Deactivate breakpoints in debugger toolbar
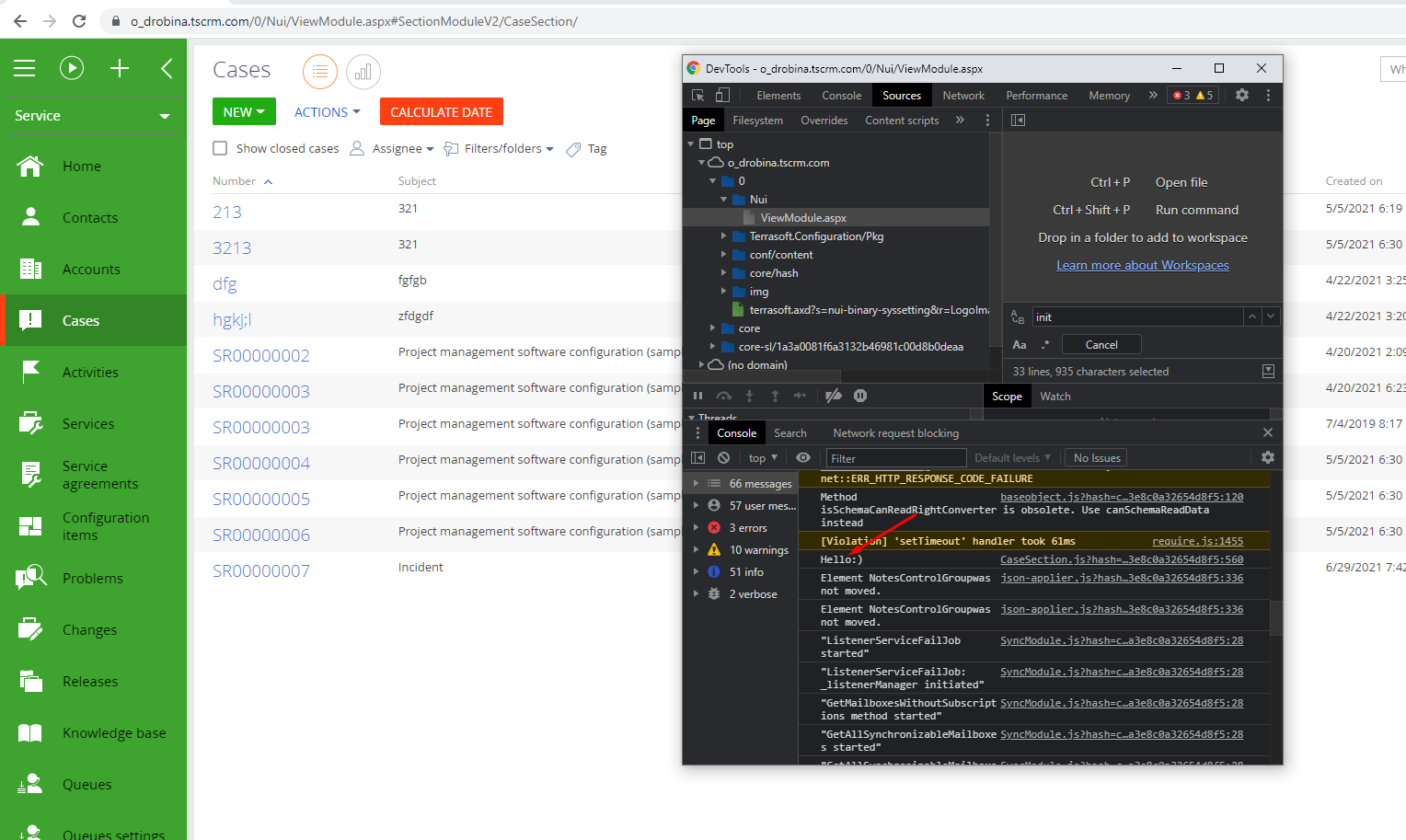 (834, 397)
